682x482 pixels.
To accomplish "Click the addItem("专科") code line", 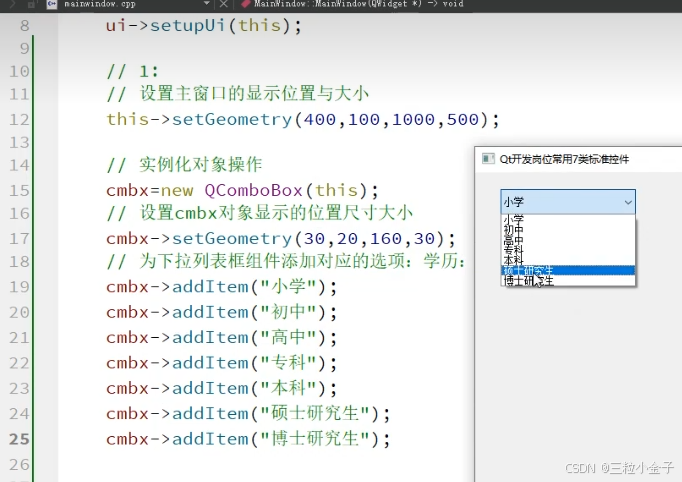I will coord(221,363).
